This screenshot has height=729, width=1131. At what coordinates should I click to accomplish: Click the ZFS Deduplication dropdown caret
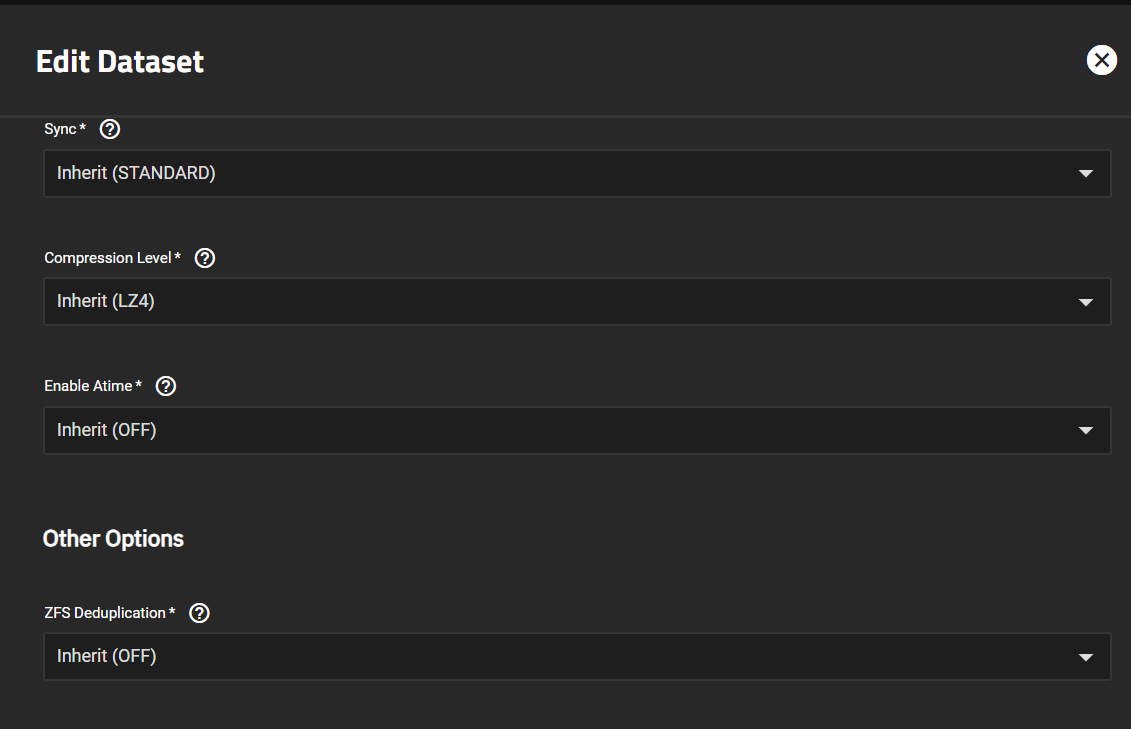click(x=1086, y=657)
